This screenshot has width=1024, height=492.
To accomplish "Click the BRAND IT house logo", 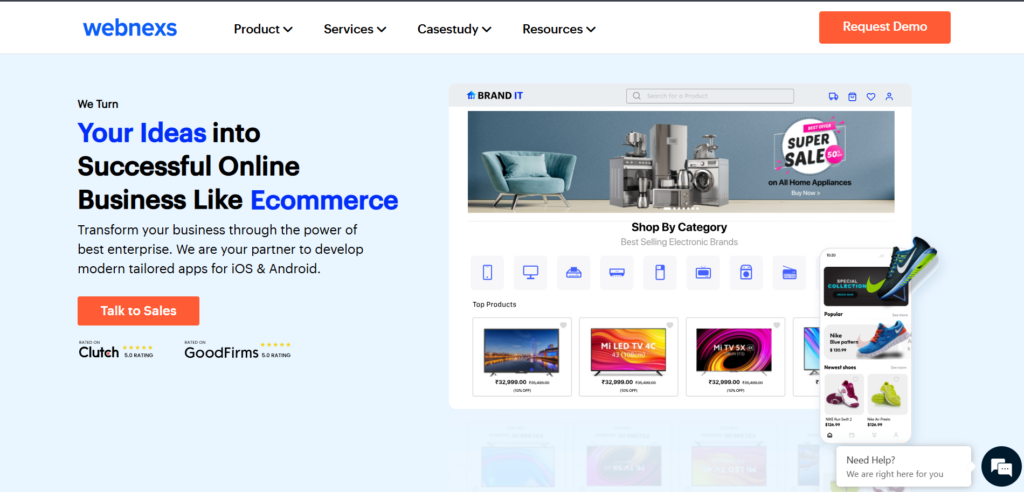I will coord(495,95).
